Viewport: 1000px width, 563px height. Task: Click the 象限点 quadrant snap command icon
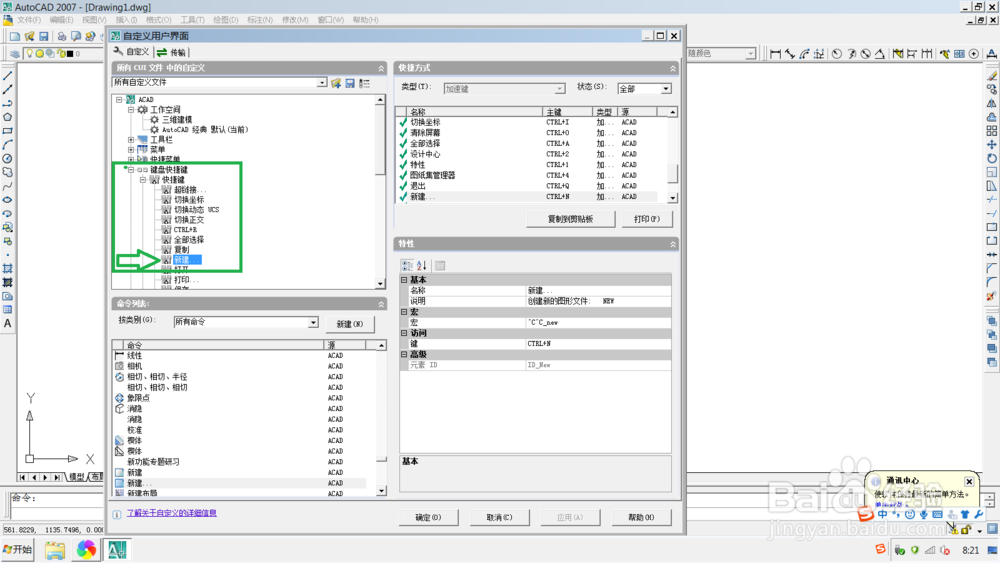pos(119,398)
